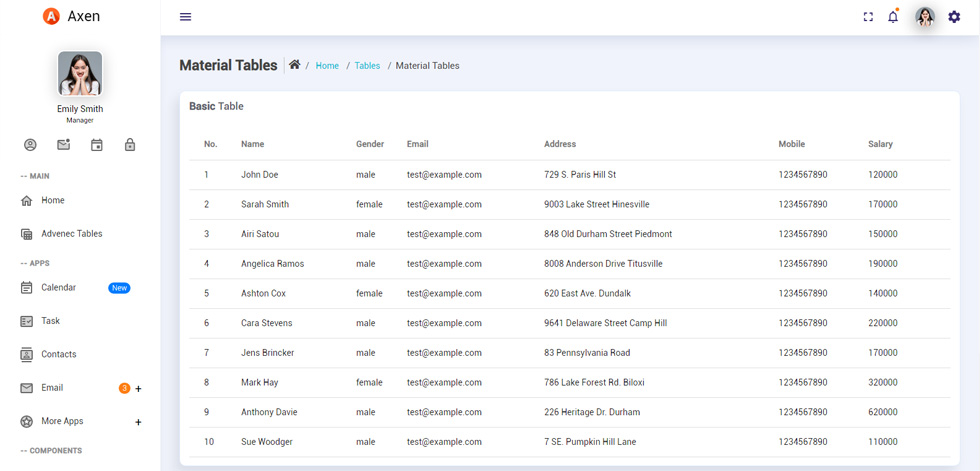Select the Ashton Cox name cell

point(263,294)
